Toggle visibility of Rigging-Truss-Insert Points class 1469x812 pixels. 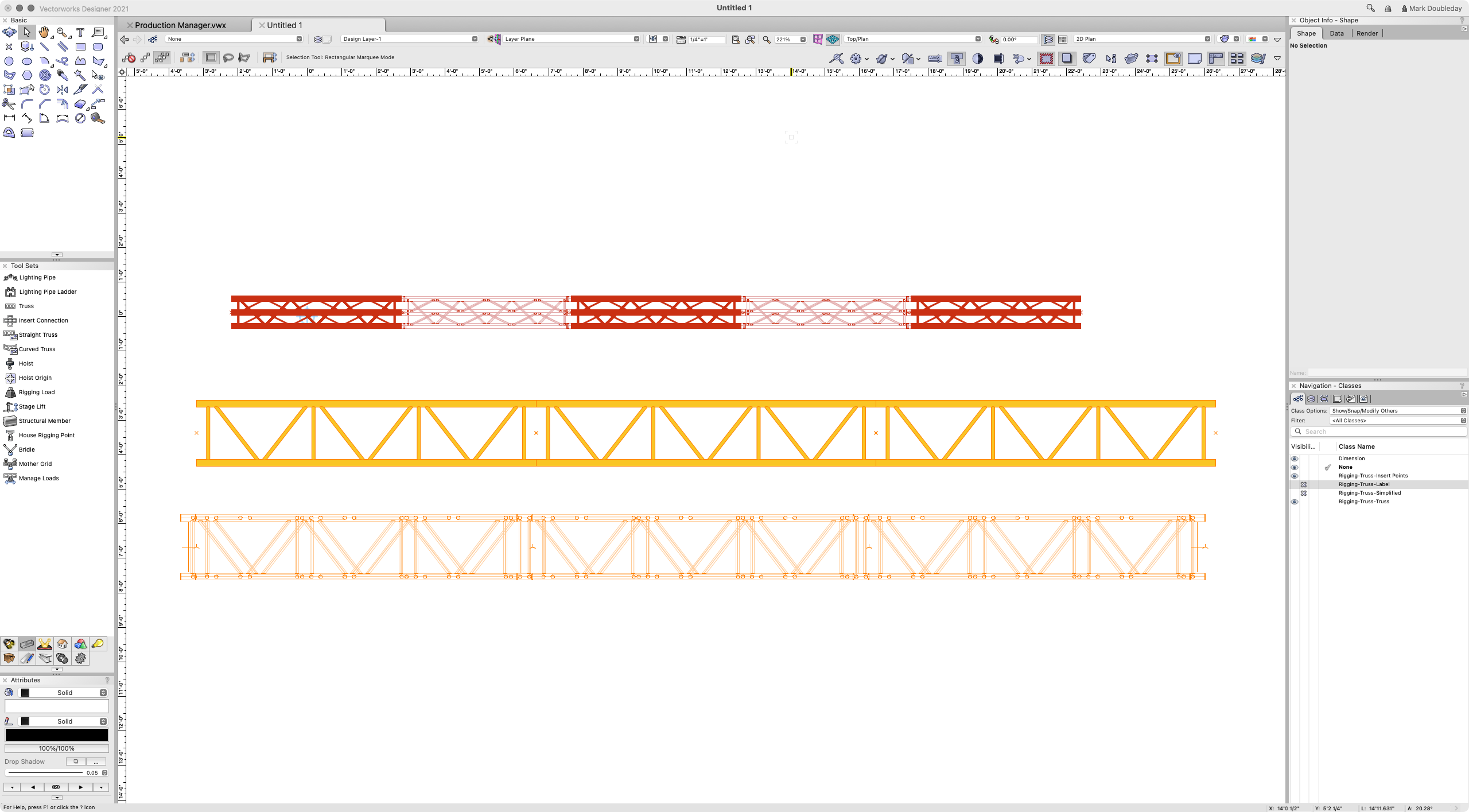[1296, 475]
